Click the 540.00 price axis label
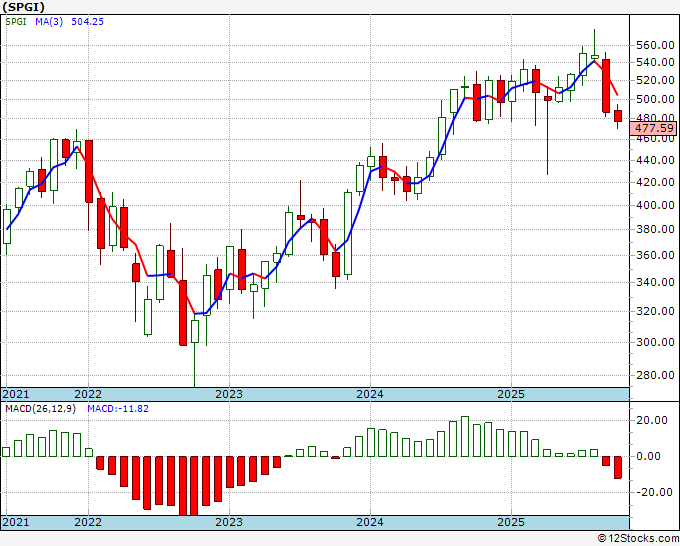 tap(655, 62)
